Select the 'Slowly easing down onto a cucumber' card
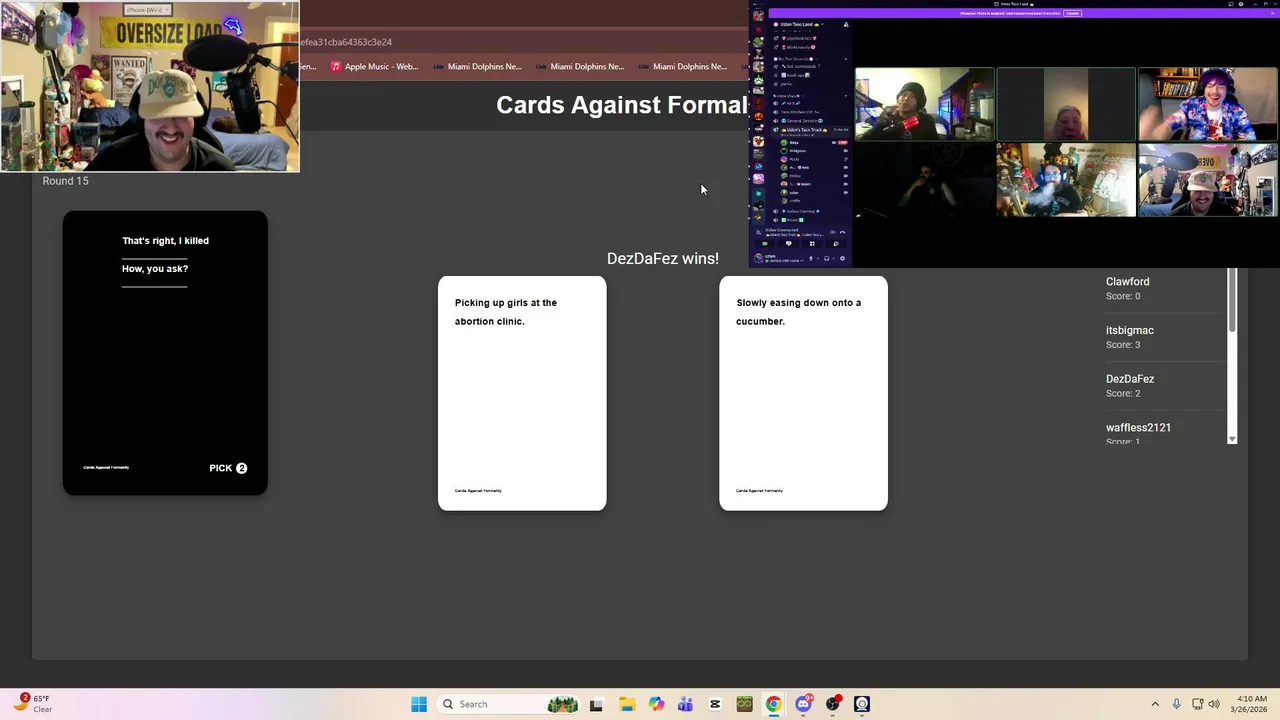Image resolution: width=1280 pixels, height=720 pixels. [x=803, y=393]
